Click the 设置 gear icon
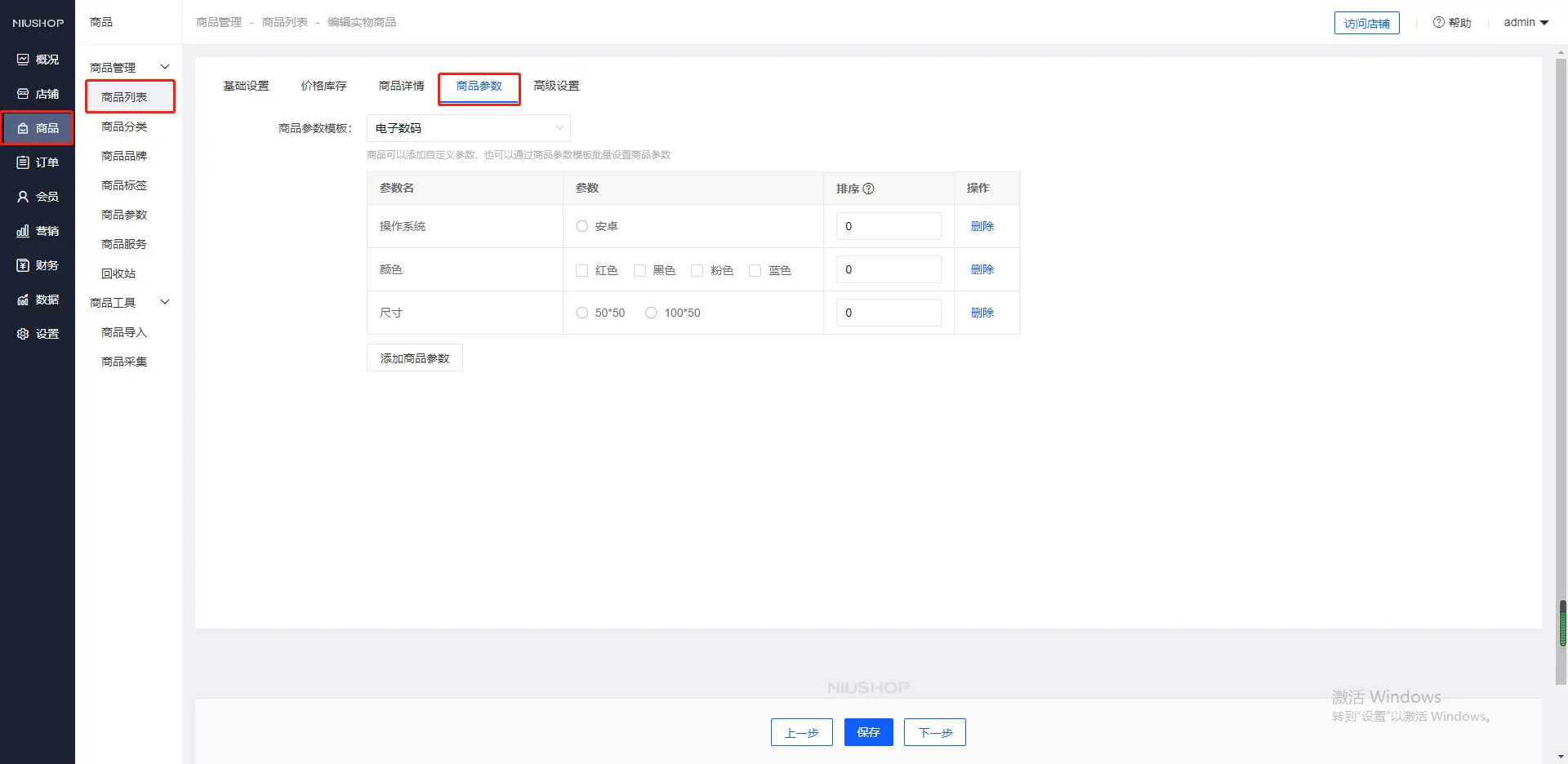The width and height of the screenshot is (1568, 764). pyautogui.click(x=23, y=334)
